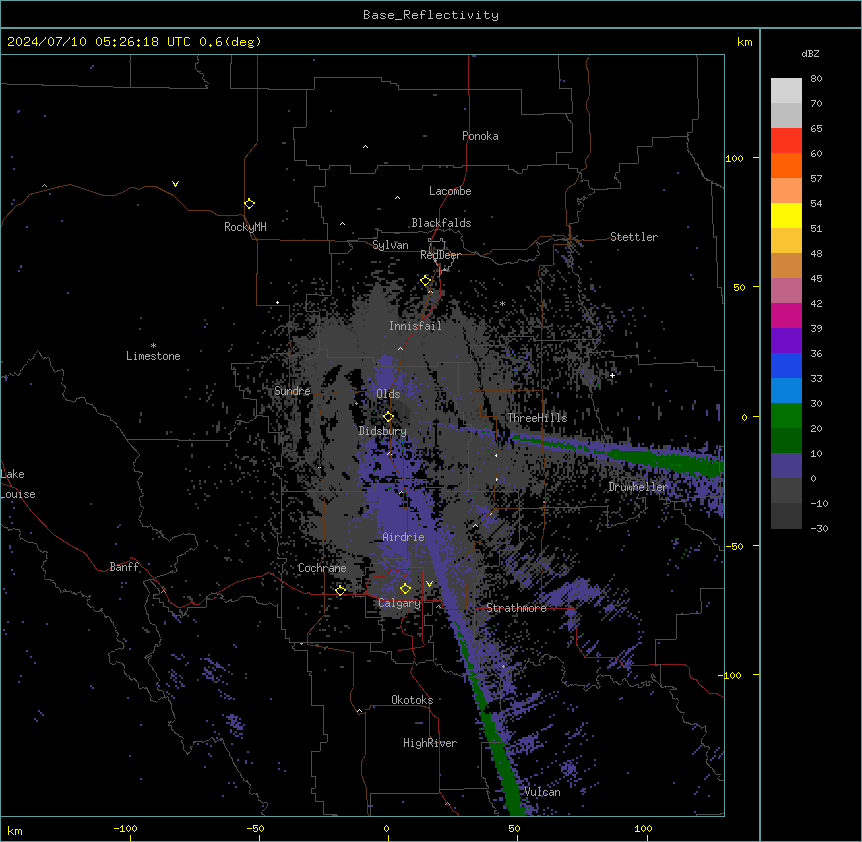Select the Blackfalds label
This screenshot has width=862, height=842.
point(441,223)
